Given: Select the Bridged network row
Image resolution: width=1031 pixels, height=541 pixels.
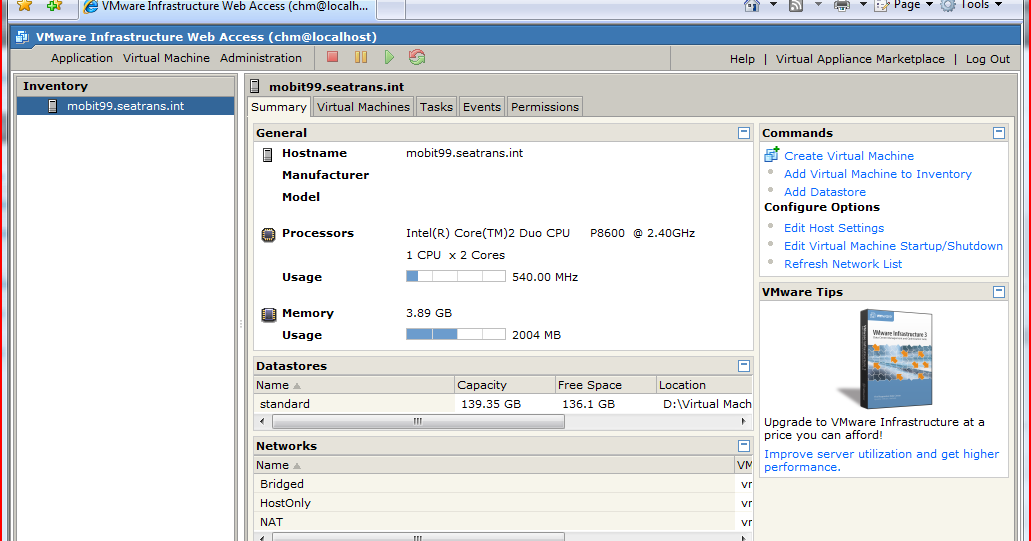Looking at the screenshot, I should (503, 484).
